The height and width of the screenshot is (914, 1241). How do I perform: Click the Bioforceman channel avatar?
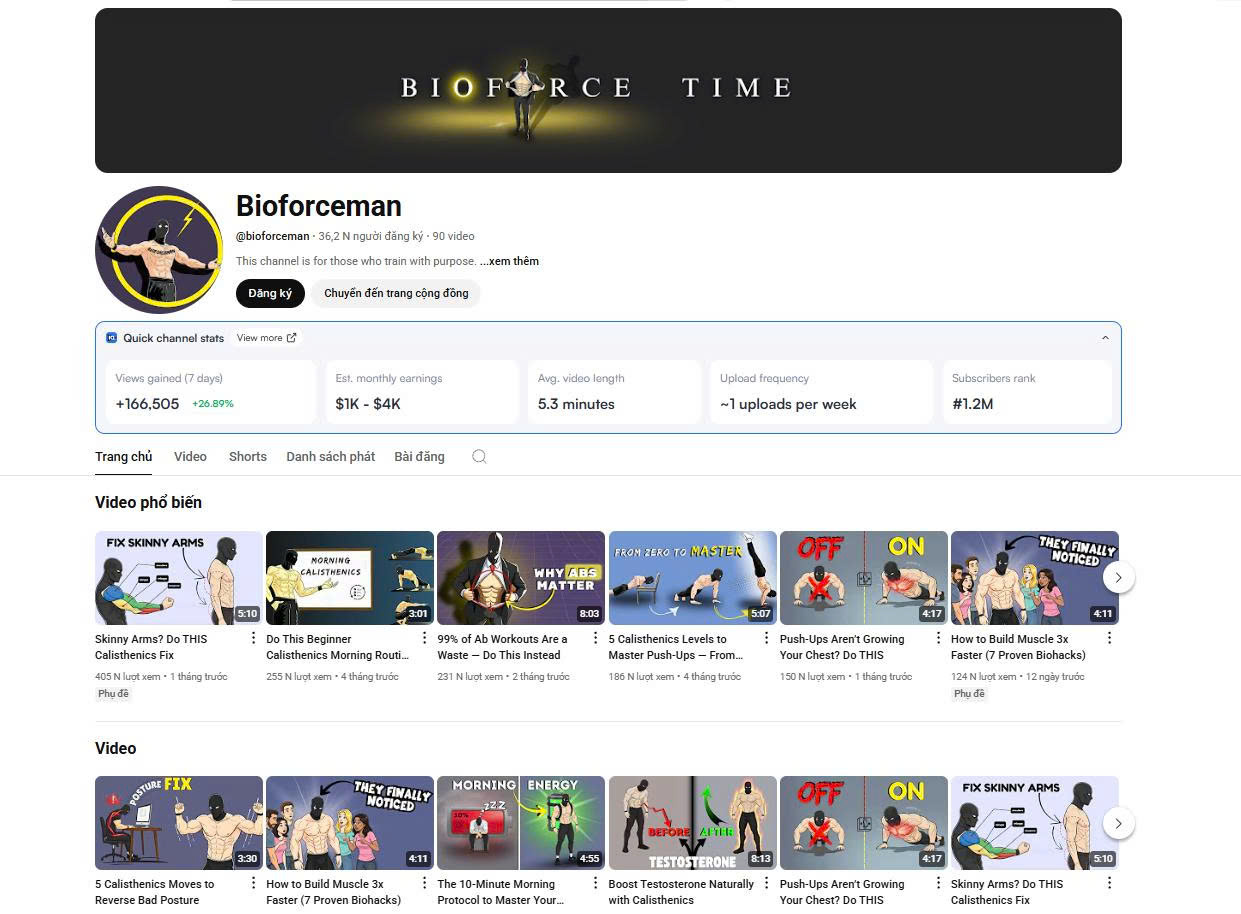[158, 250]
